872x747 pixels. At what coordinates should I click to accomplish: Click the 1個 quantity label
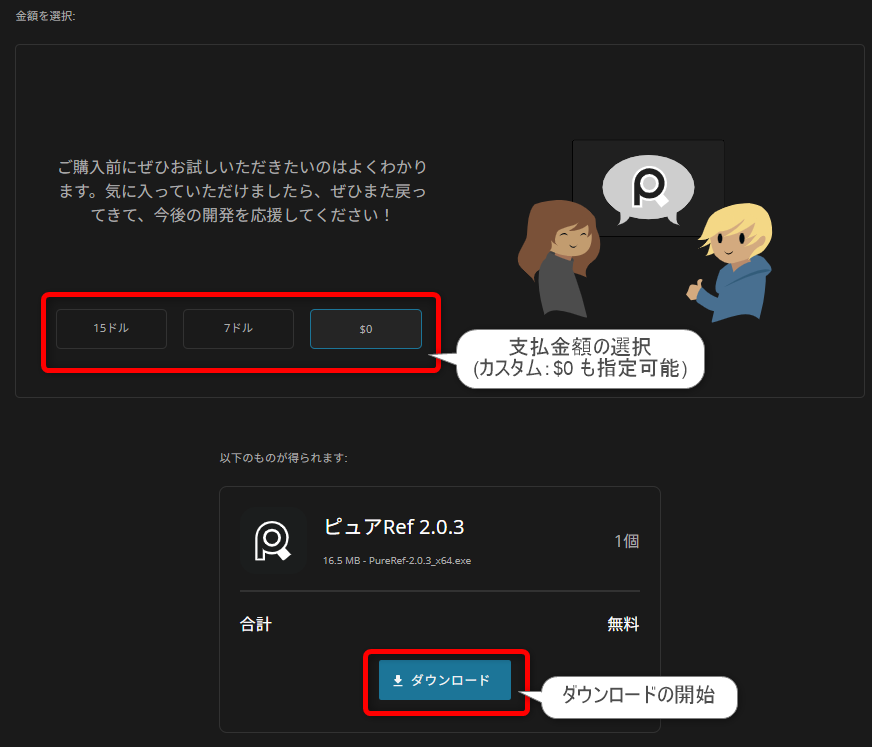(626, 541)
